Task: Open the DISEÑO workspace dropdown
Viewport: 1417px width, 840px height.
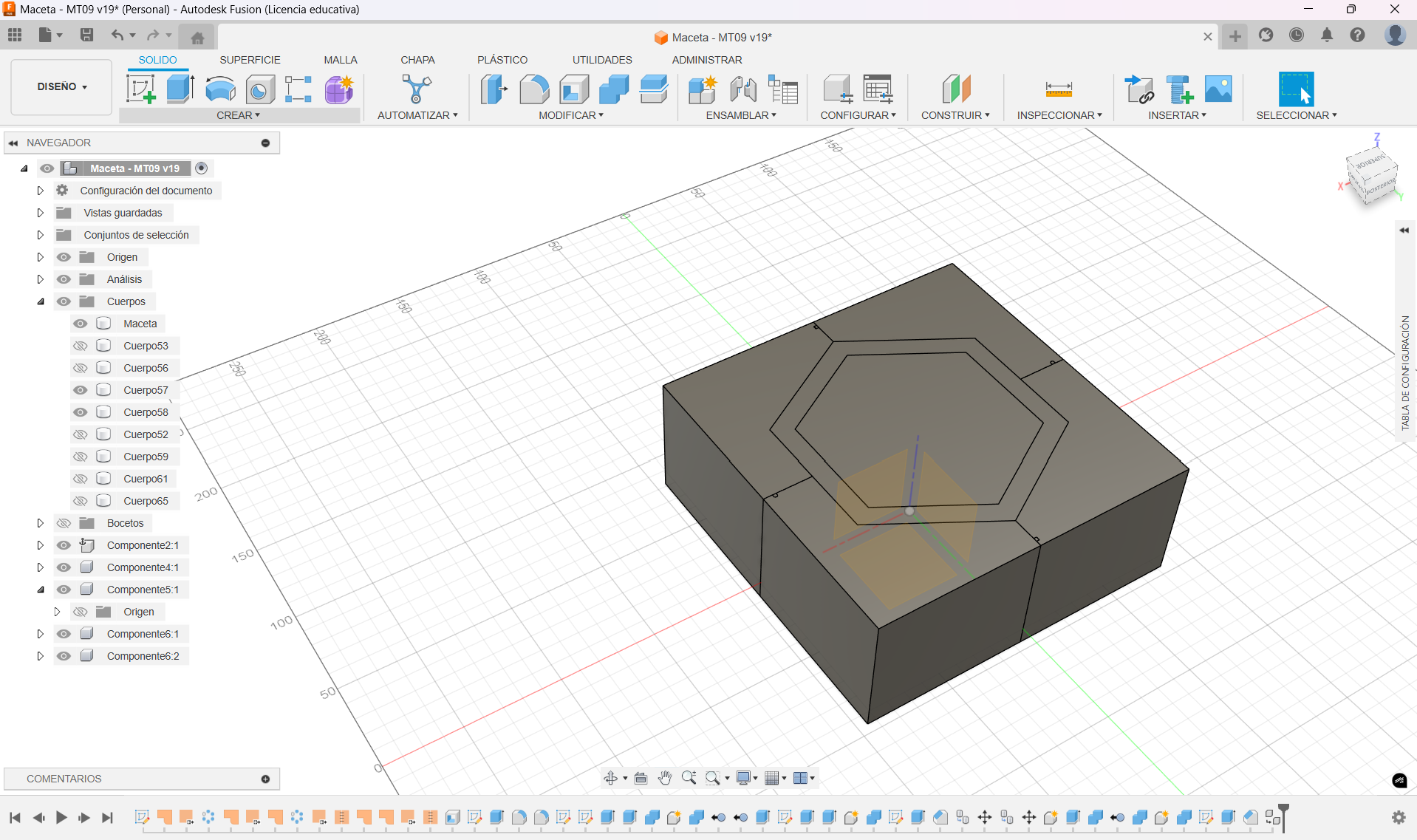Action: click(x=61, y=87)
